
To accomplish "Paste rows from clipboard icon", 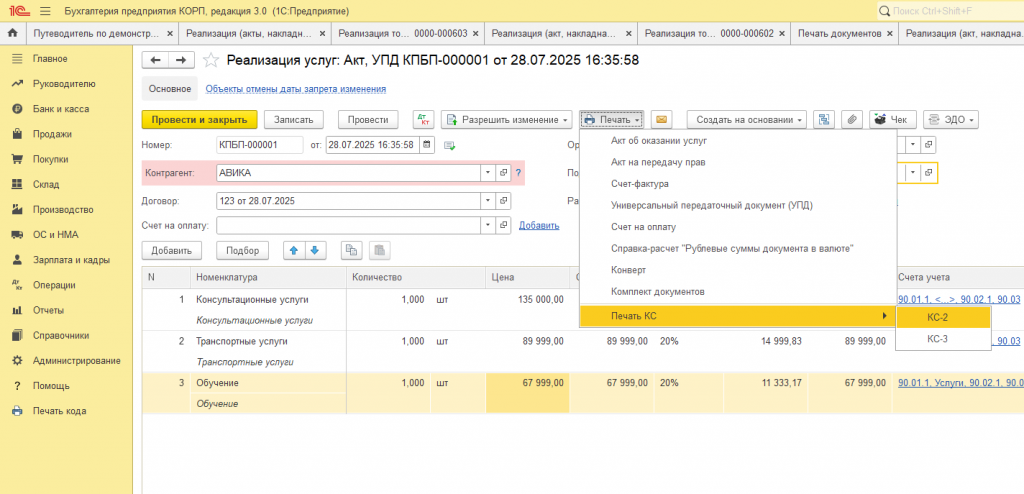I will point(379,250).
